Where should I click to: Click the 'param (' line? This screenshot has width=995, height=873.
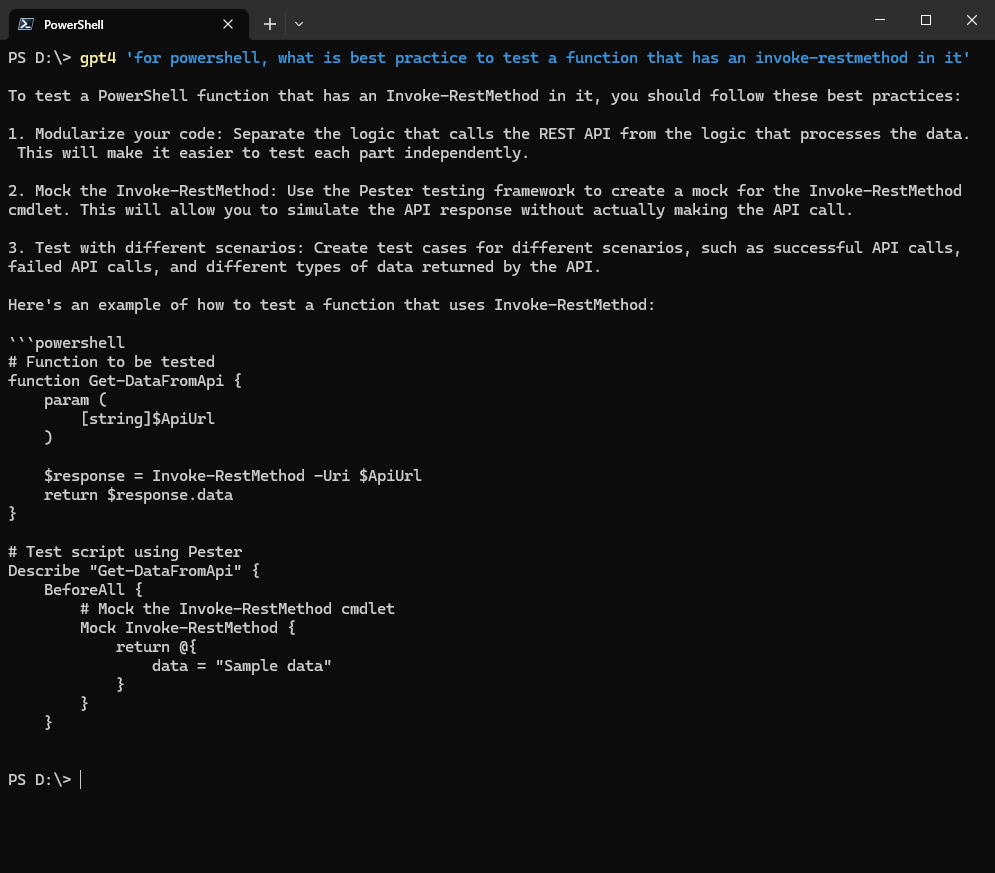[76, 400]
